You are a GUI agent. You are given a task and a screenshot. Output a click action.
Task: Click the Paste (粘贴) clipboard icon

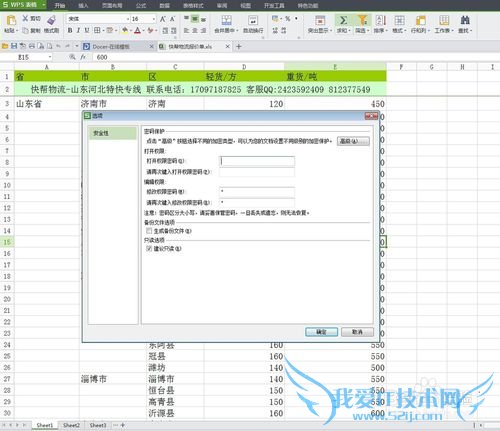pos(11,20)
